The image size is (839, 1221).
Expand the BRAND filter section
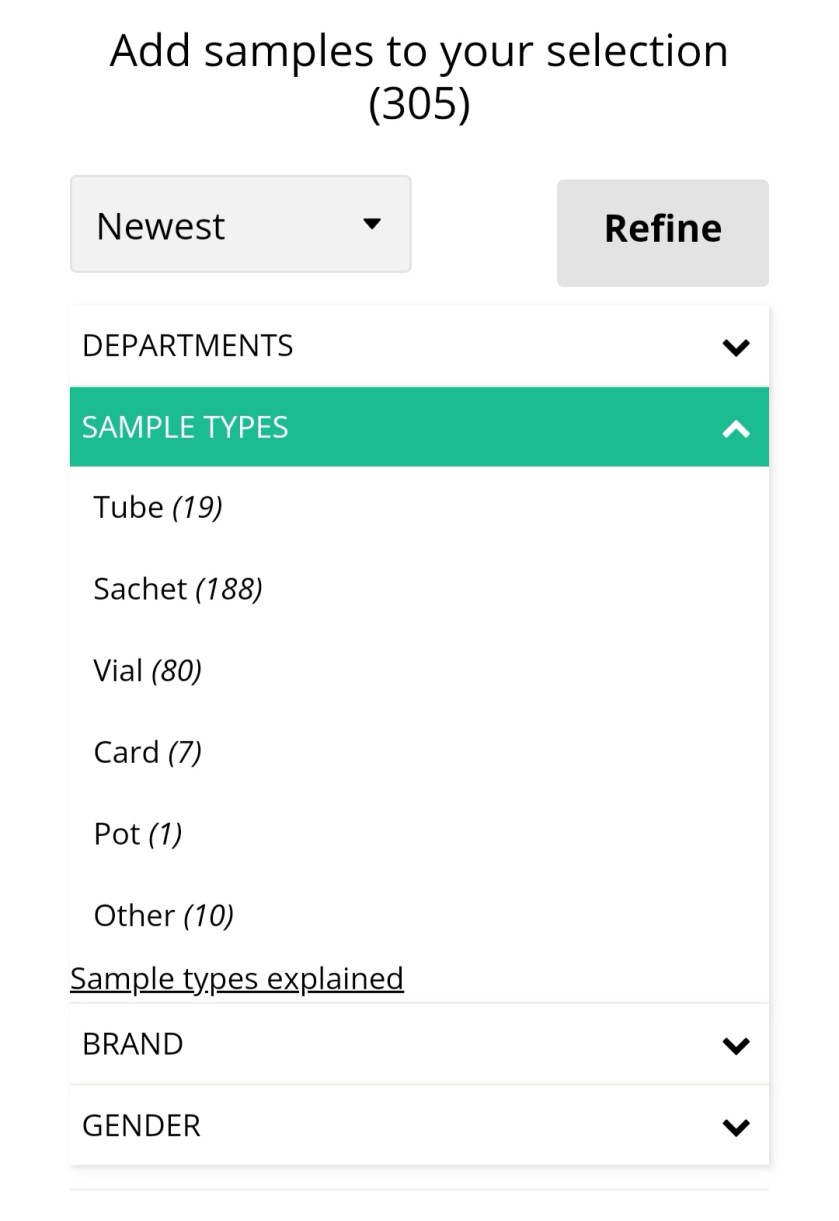click(x=133, y=1044)
